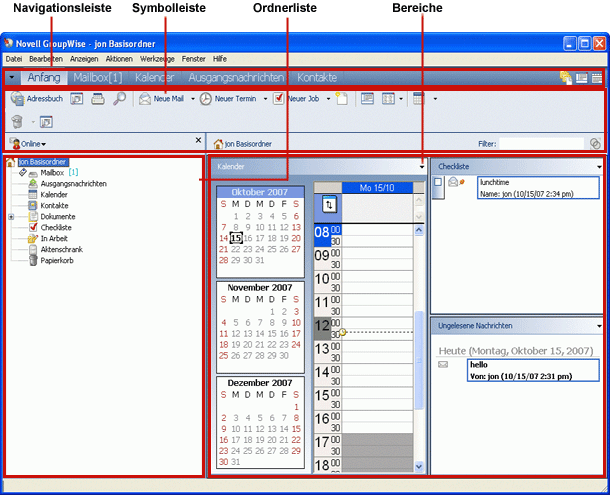Click the print icon in toolbar
The width and height of the screenshot is (610, 495).
click(98, 99)
